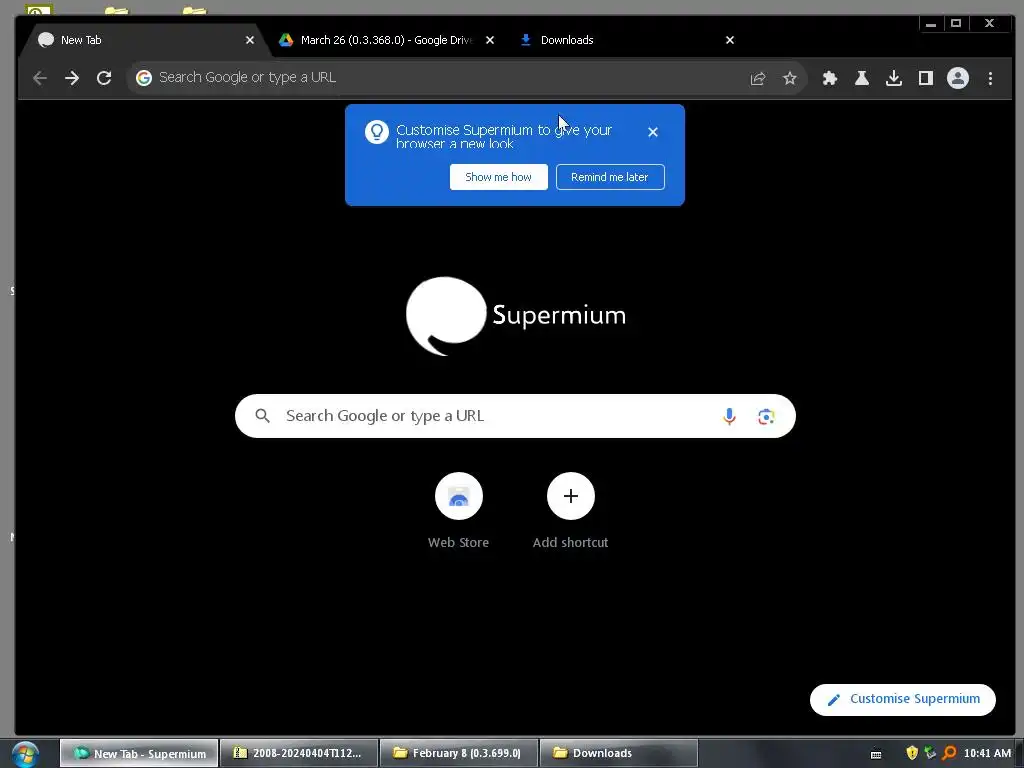Search by image with the Lens icon
The width and height of the screenshot is (1024, 768).
(766, 416)
